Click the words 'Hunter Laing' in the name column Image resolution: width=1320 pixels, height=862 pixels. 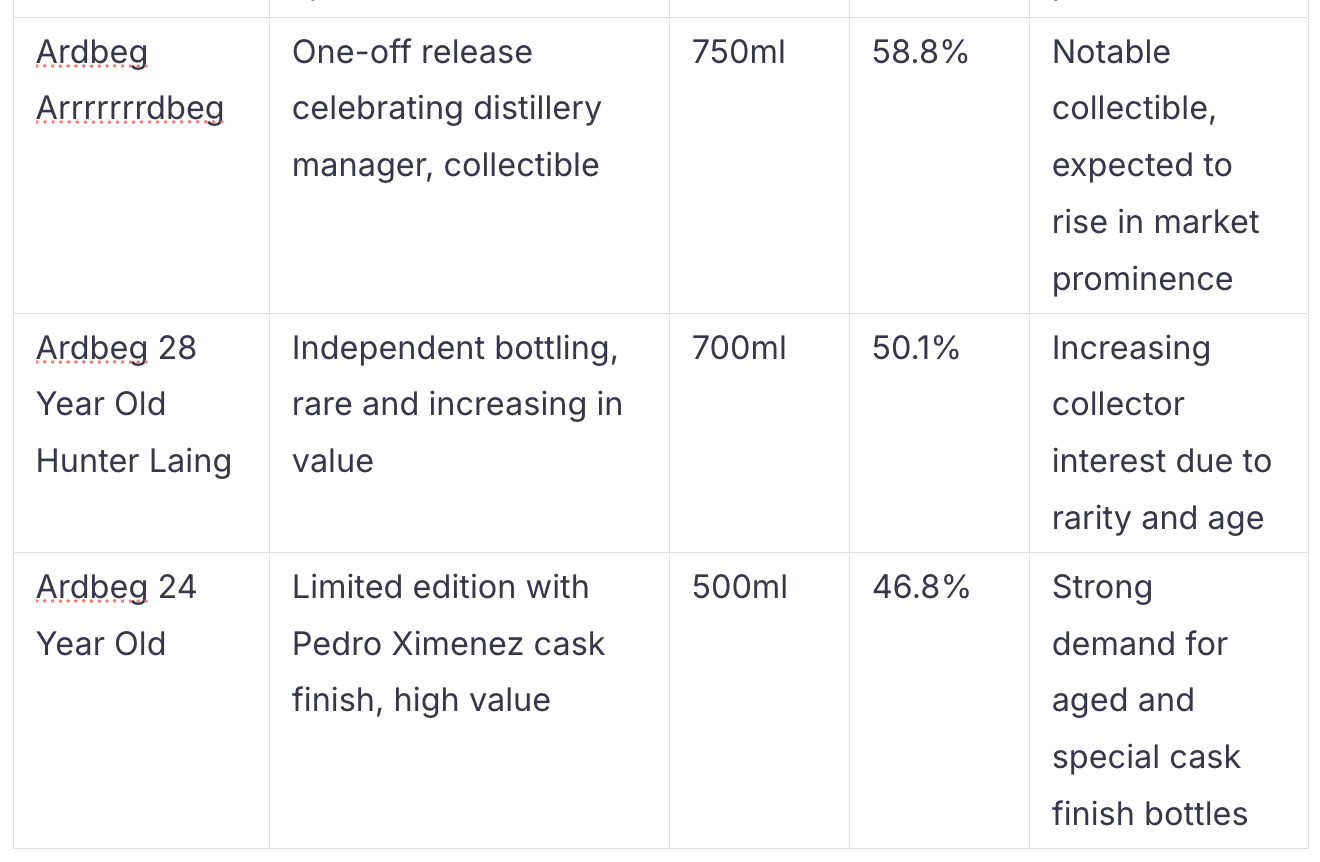pyautogui.click(x=134, y=461)
